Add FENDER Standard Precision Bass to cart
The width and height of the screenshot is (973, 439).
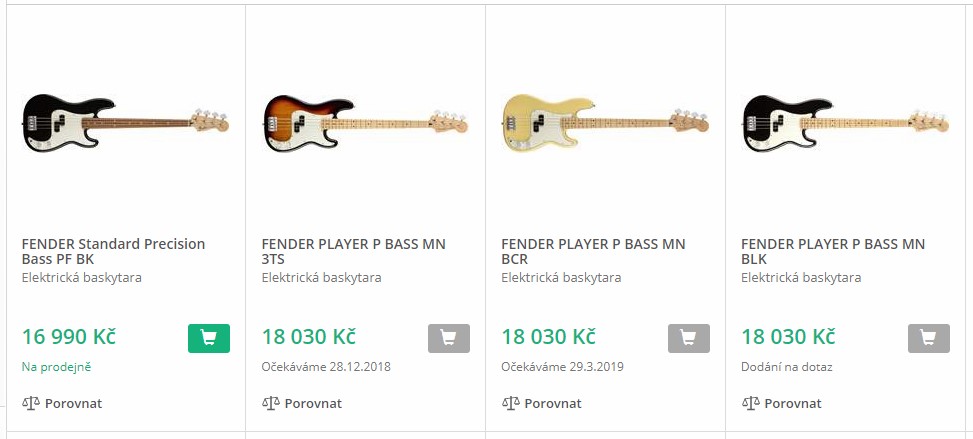(208, 338)
